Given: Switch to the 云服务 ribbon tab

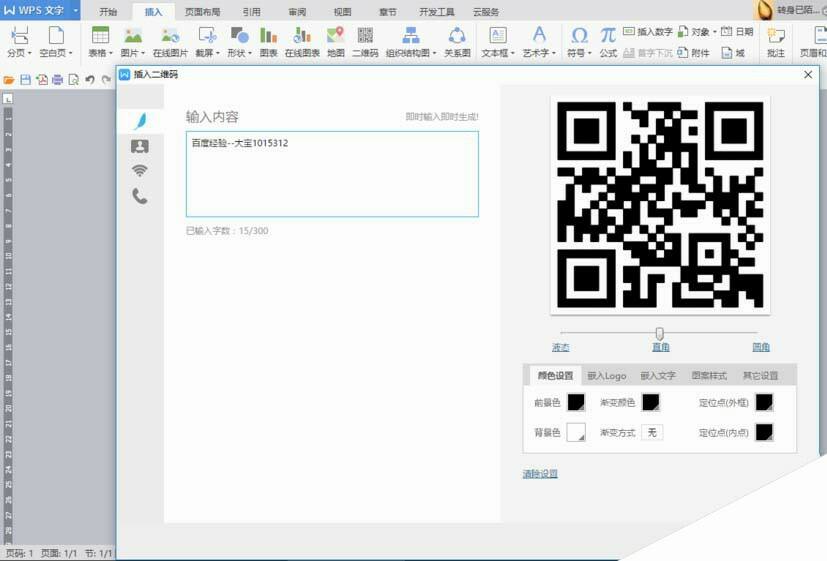Looking at the screenshot, I should click(486, 12).
